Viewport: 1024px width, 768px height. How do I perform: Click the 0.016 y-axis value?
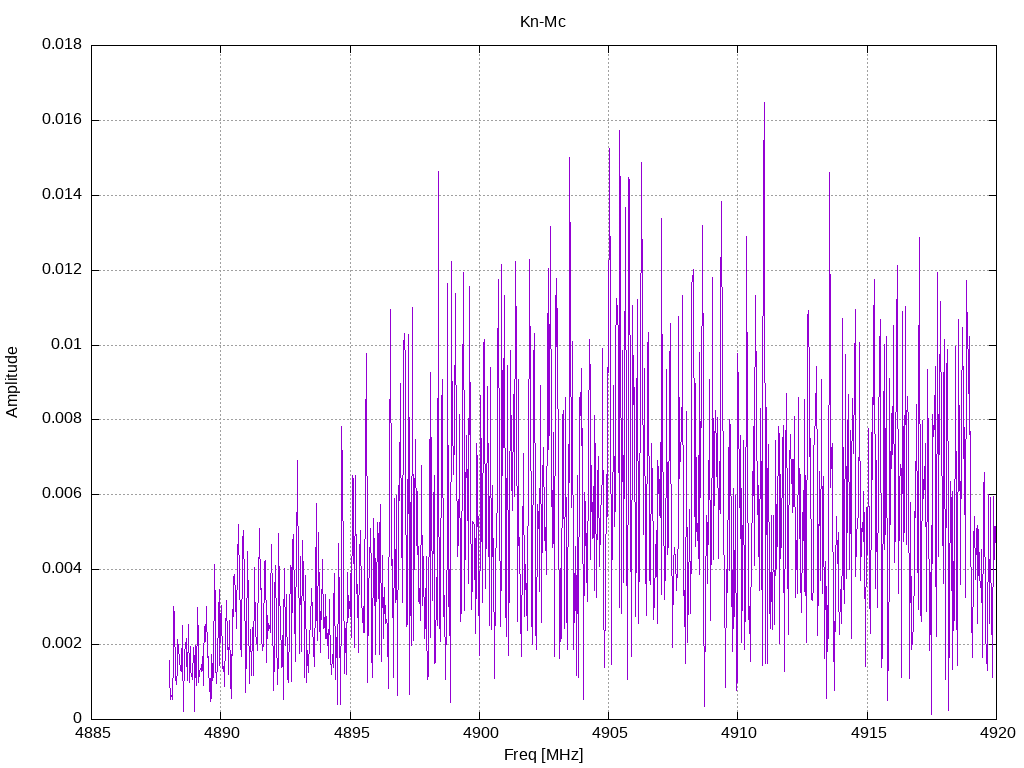(x=62, y=120)
